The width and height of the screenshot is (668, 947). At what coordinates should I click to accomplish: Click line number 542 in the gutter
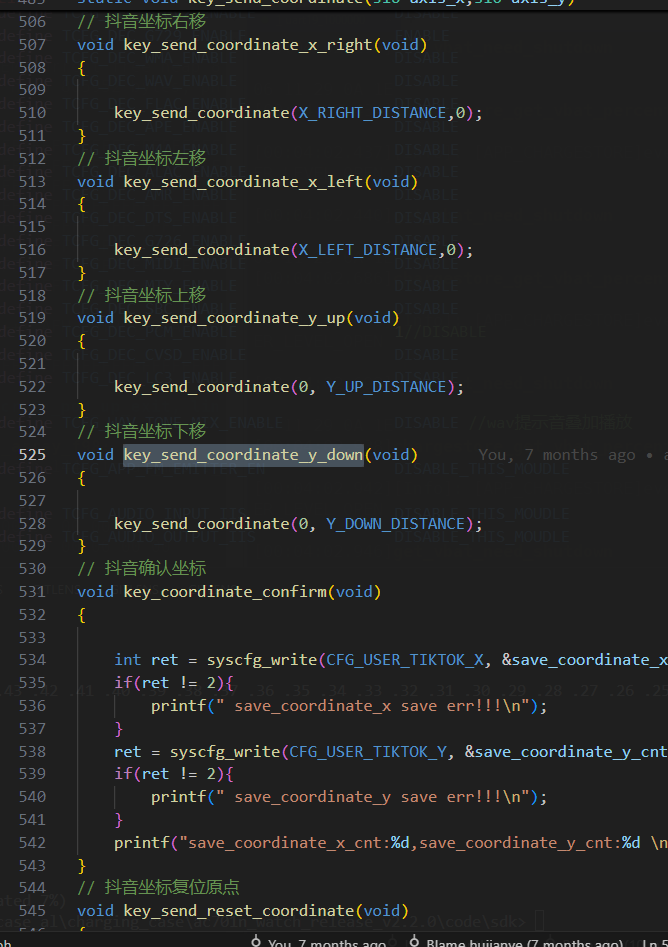[x=32, y=843]
